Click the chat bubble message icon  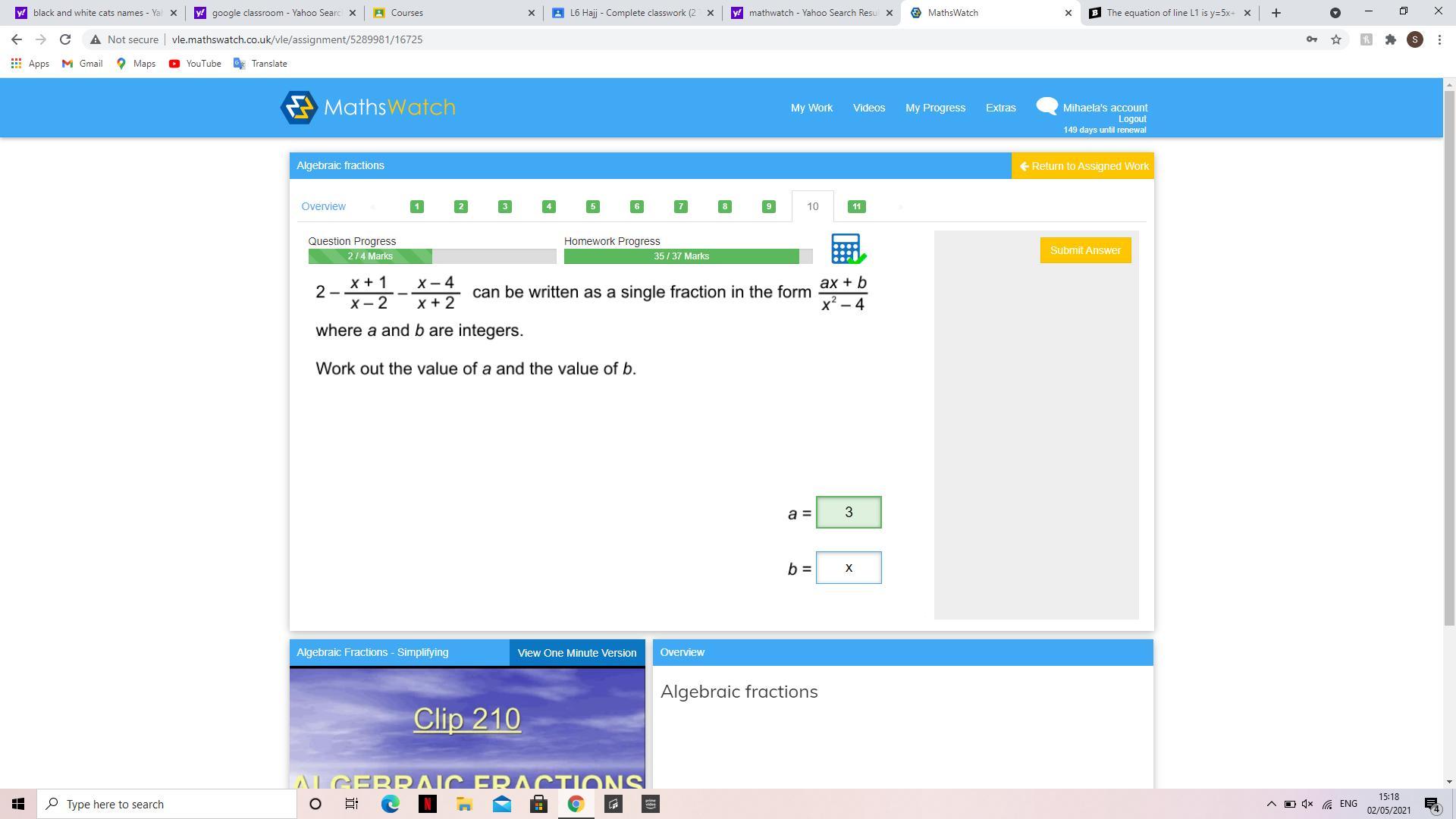pyautogui.click(x=1046, y=106)
